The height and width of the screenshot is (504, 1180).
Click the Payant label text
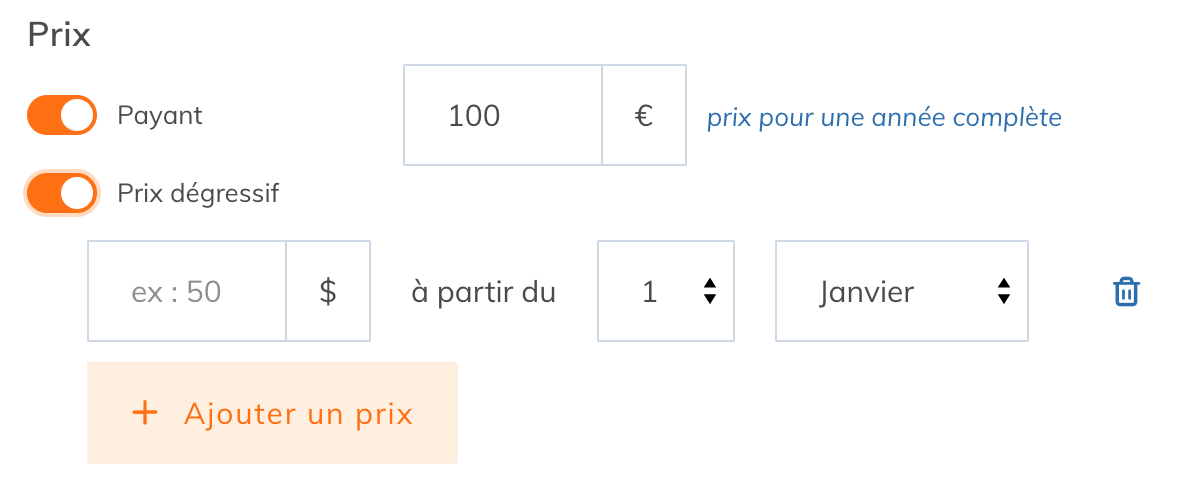[160, 116]
